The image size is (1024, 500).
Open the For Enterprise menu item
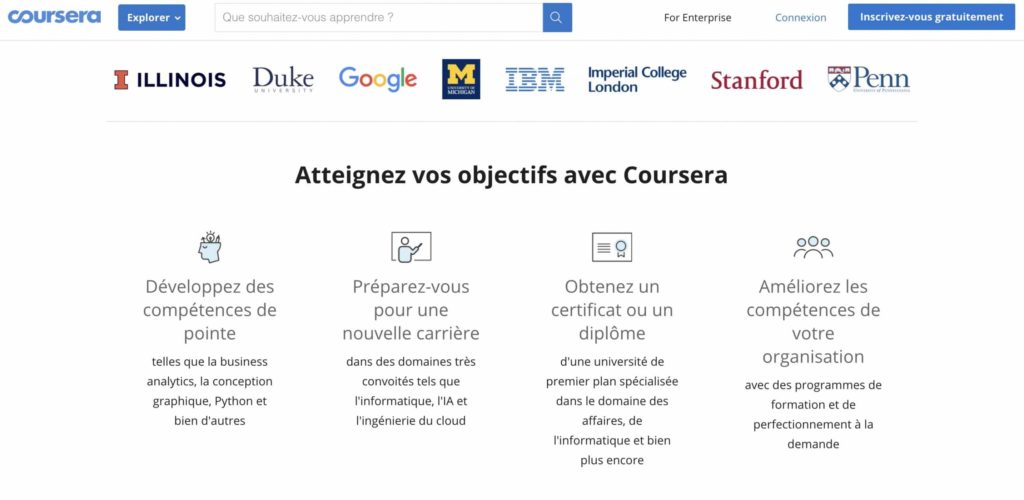(697, 17)
